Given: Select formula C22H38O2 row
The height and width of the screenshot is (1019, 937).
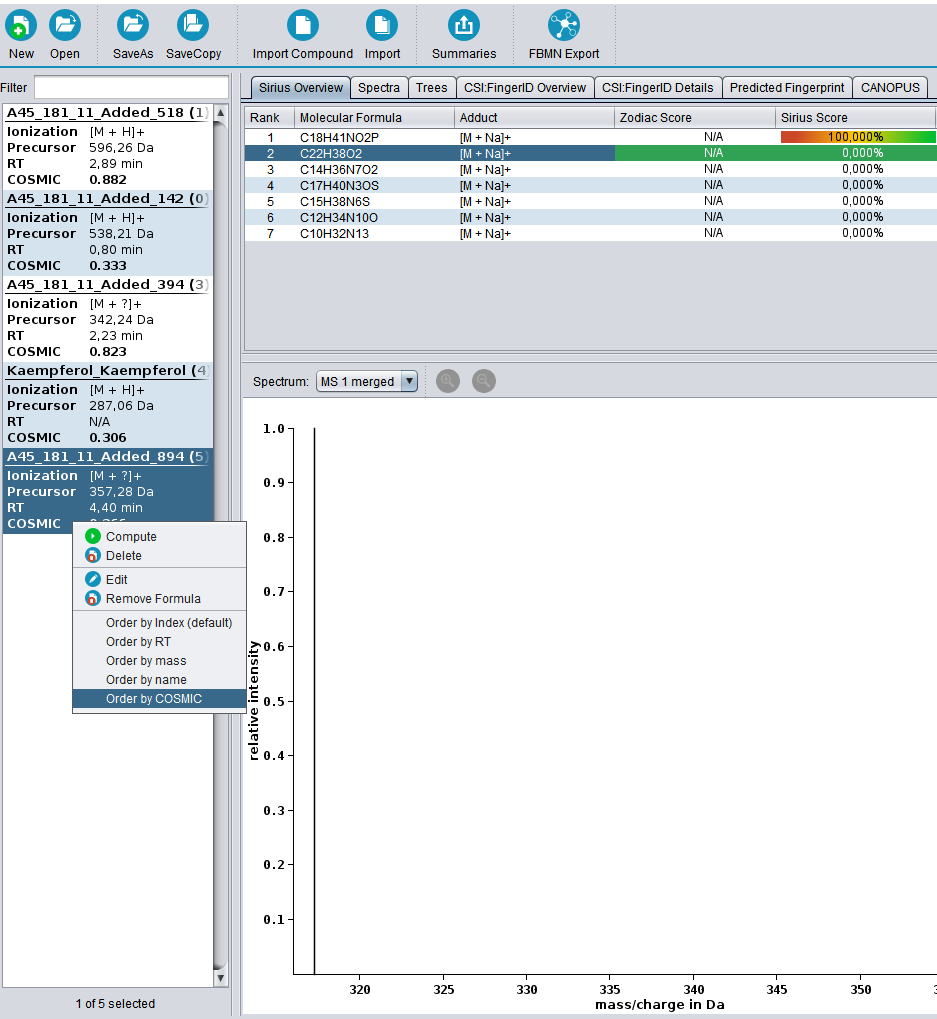Looking at the screenshot, I should tap(590, 153).
